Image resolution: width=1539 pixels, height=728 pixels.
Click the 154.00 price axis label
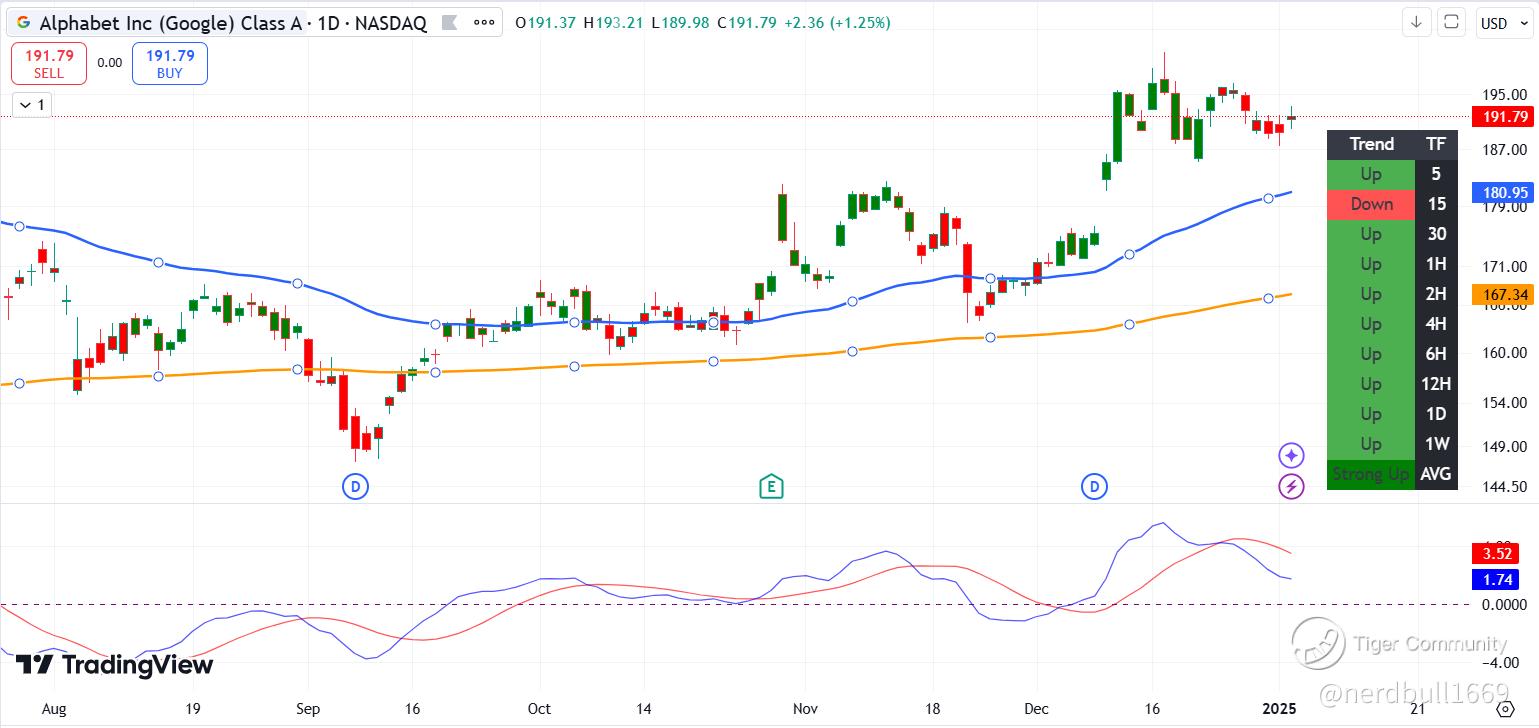coord(1505,402)
